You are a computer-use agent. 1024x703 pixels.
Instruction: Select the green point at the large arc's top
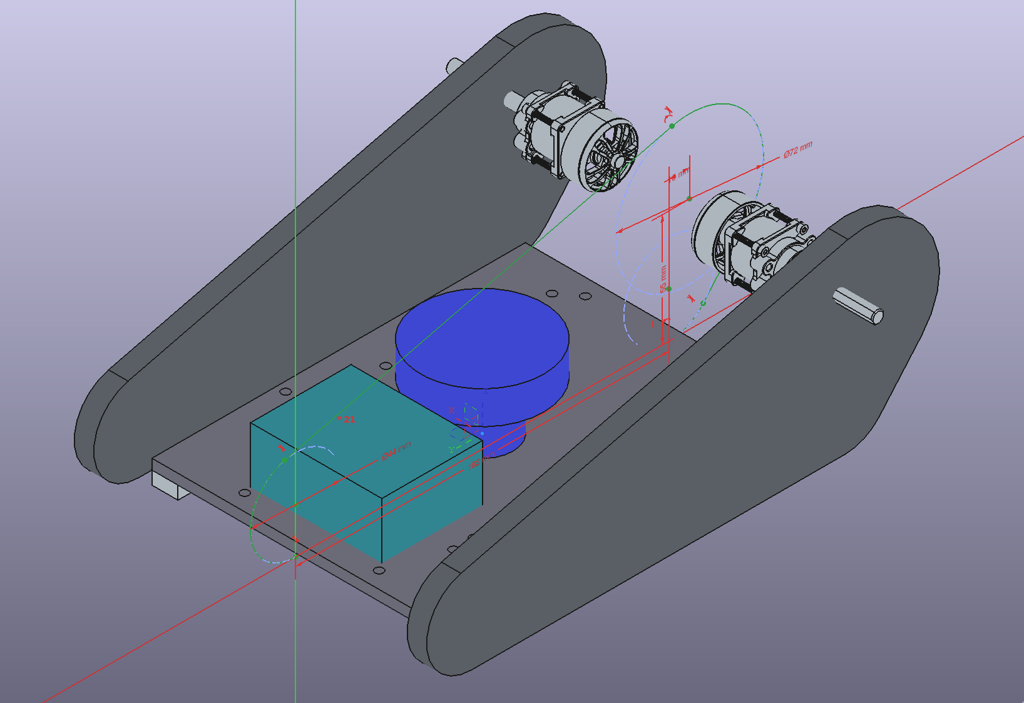pos(671,126)
